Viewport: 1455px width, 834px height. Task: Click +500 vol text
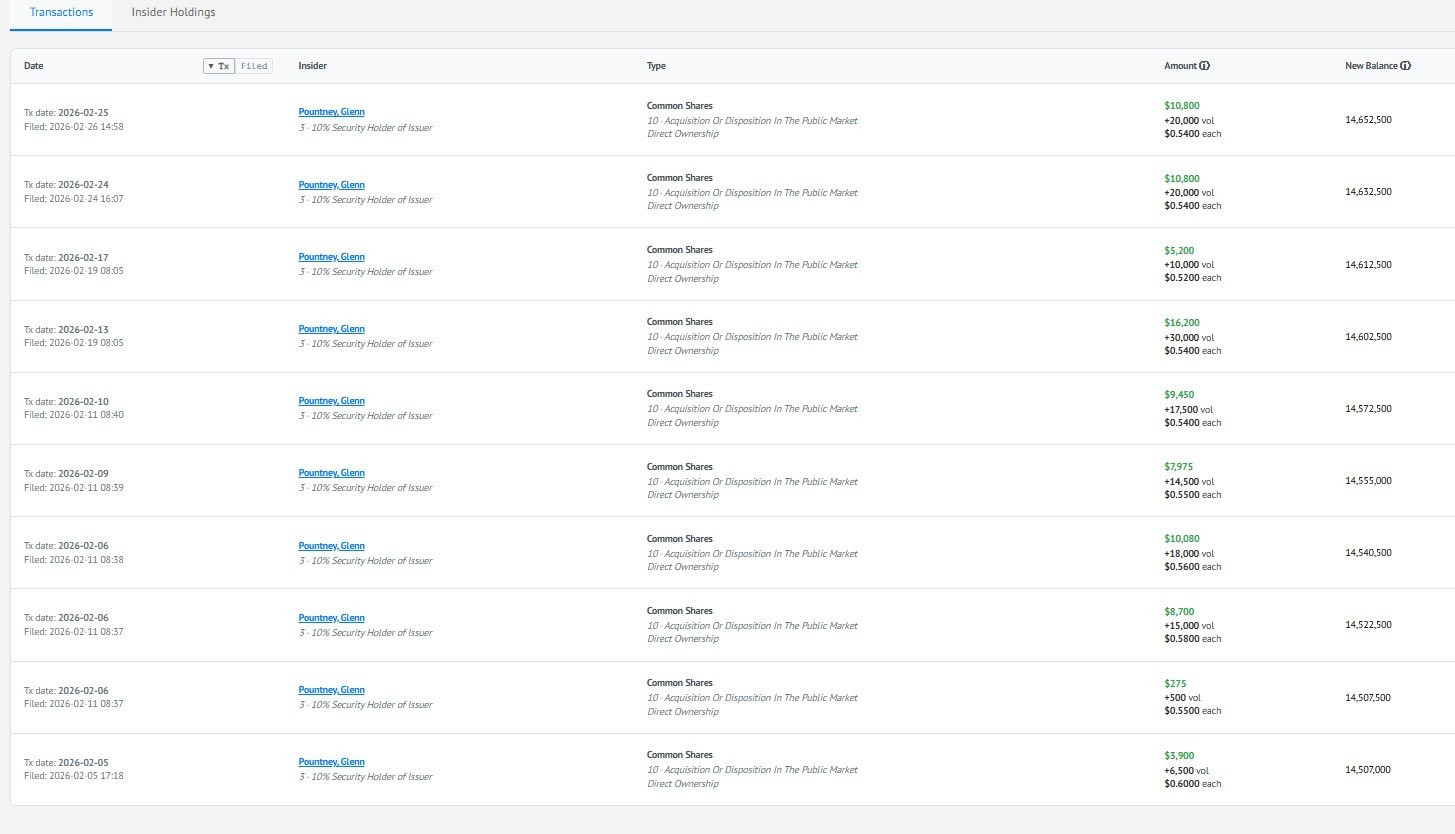[1182, 698]
